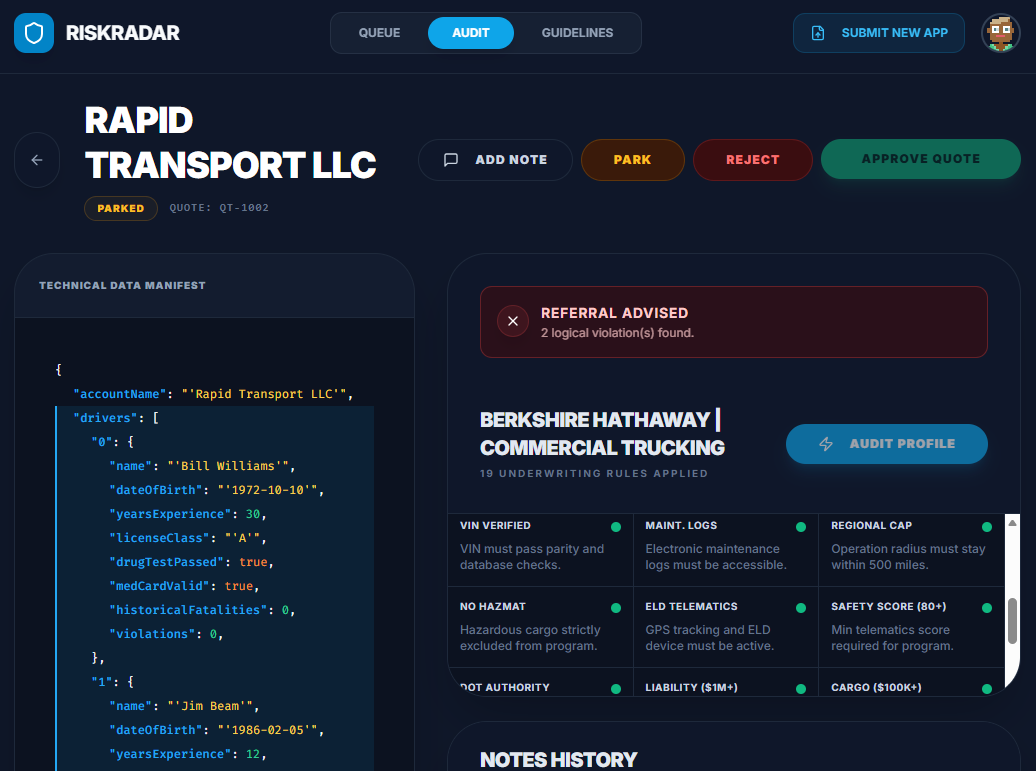Dismiss the Referral Advised X icon
The width and height of the screenshot is (1036, 771).
[513, 321]
